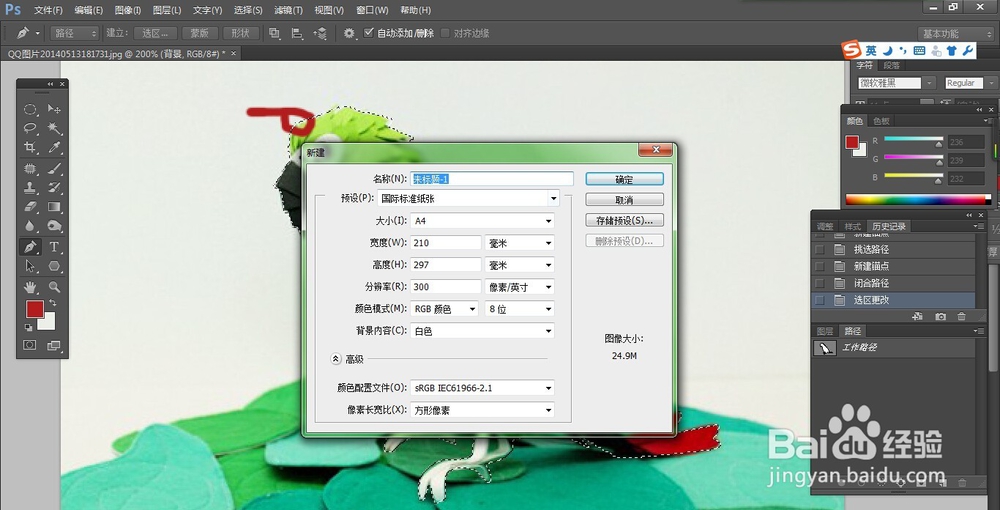Click the 选区... make selection button

coord(155,33)
